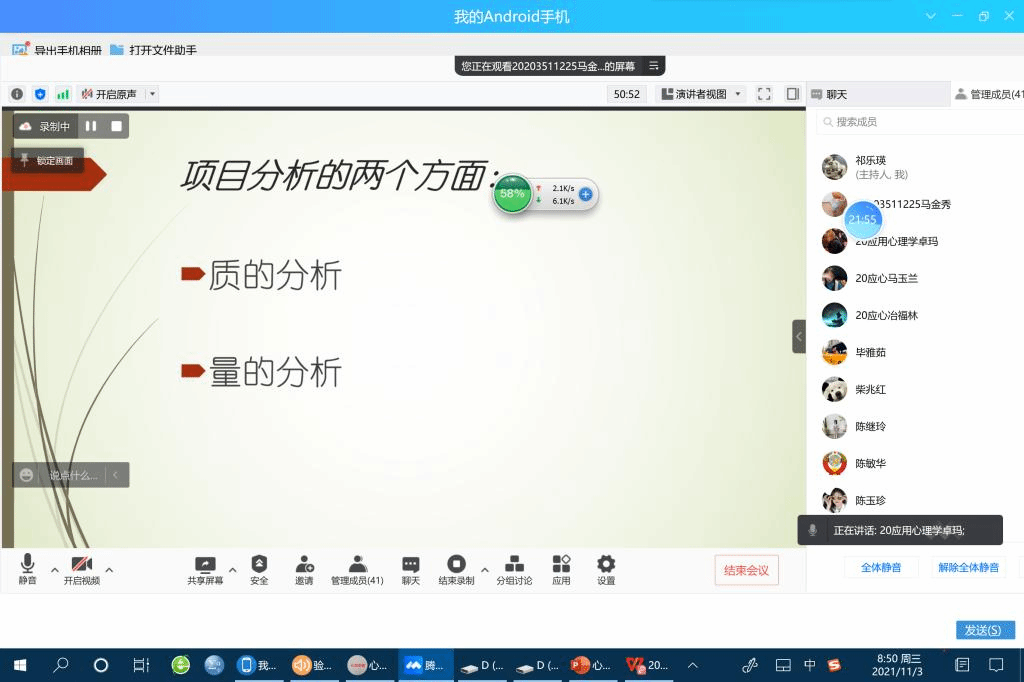Click 全体静音 to mute all members
The image size is (1024, 682).
tap(881, 566)
